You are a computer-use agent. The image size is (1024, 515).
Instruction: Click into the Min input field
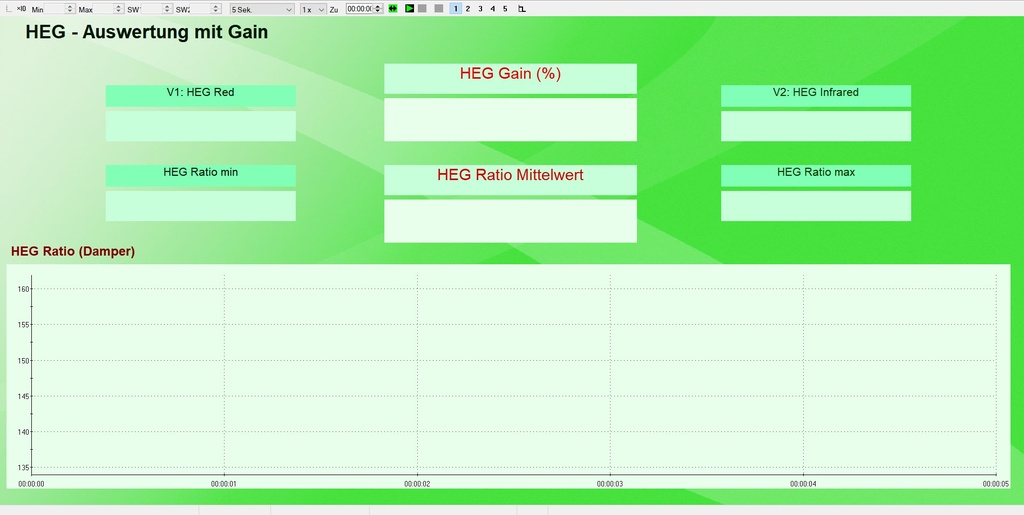coord(55,9)
